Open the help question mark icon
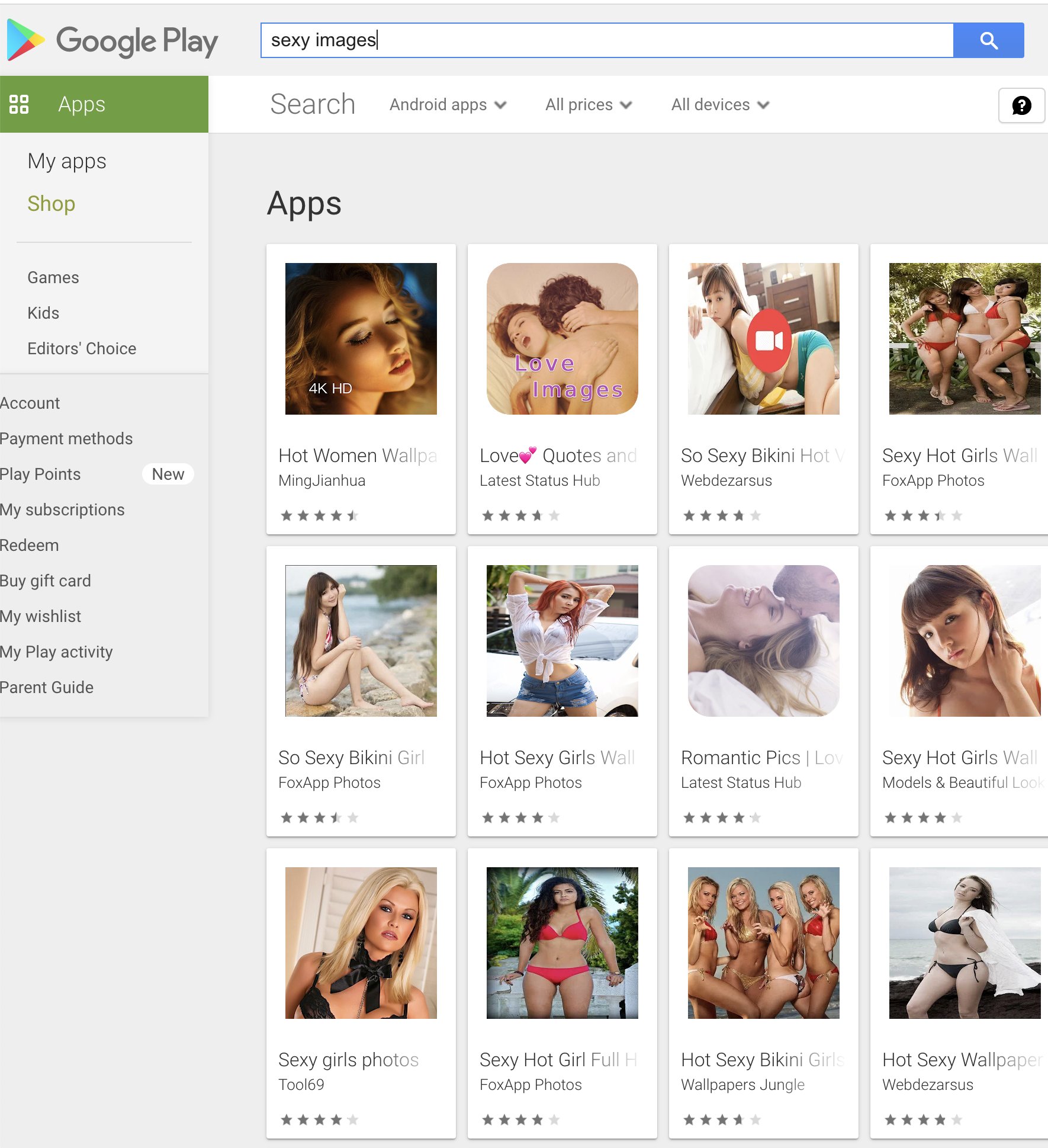This screenshot has height=1148, width=1048. click(1021, 105)
